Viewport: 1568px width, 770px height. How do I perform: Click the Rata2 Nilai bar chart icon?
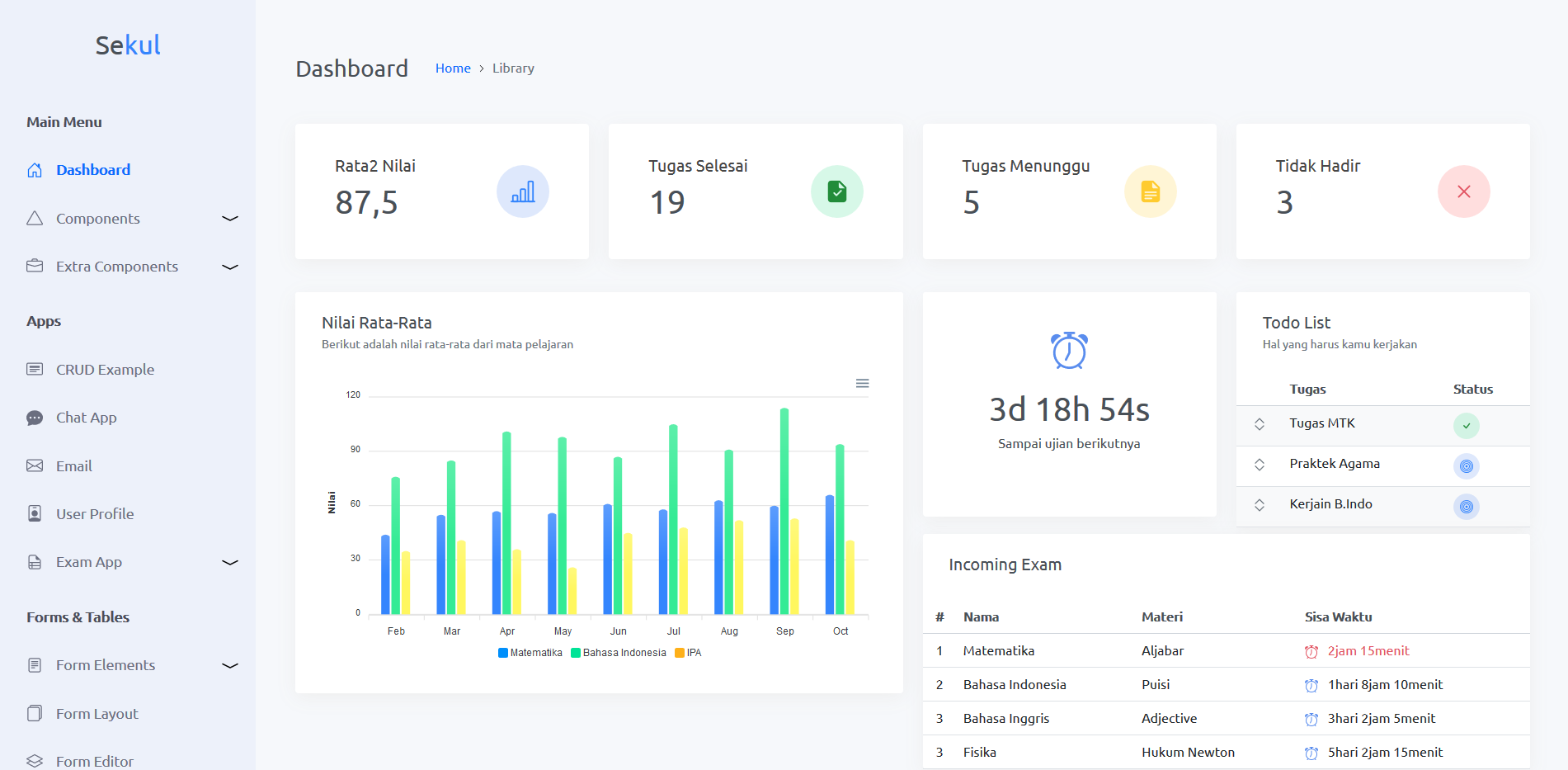point(523,191)
